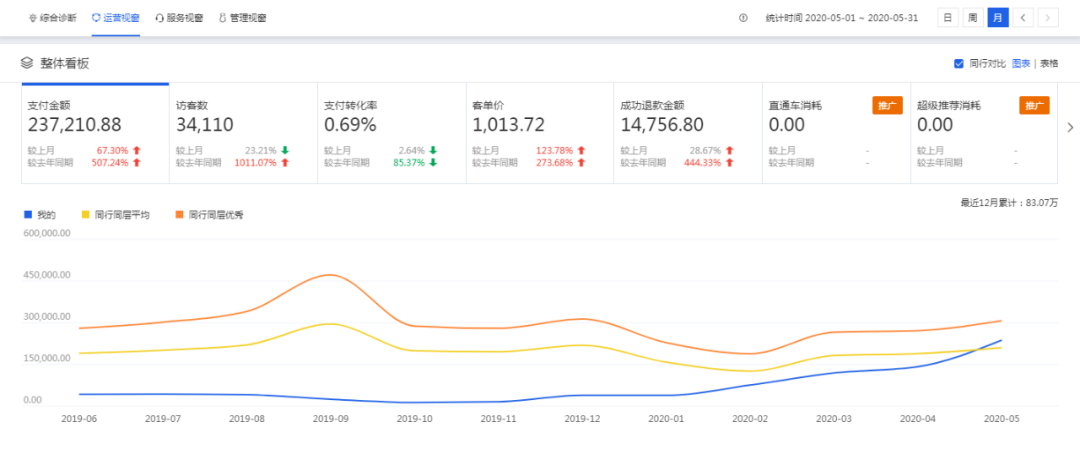Image resolution: width=1080 pixels, height=449 pixels.
Task: Click the 14,756.80 refund value
Action: click(x=662, y=125)
